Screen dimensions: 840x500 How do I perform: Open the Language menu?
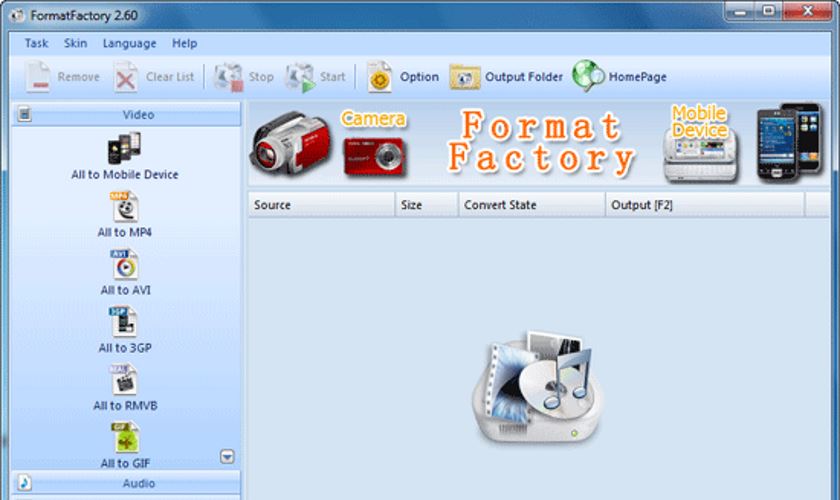(x=129, y=43)
